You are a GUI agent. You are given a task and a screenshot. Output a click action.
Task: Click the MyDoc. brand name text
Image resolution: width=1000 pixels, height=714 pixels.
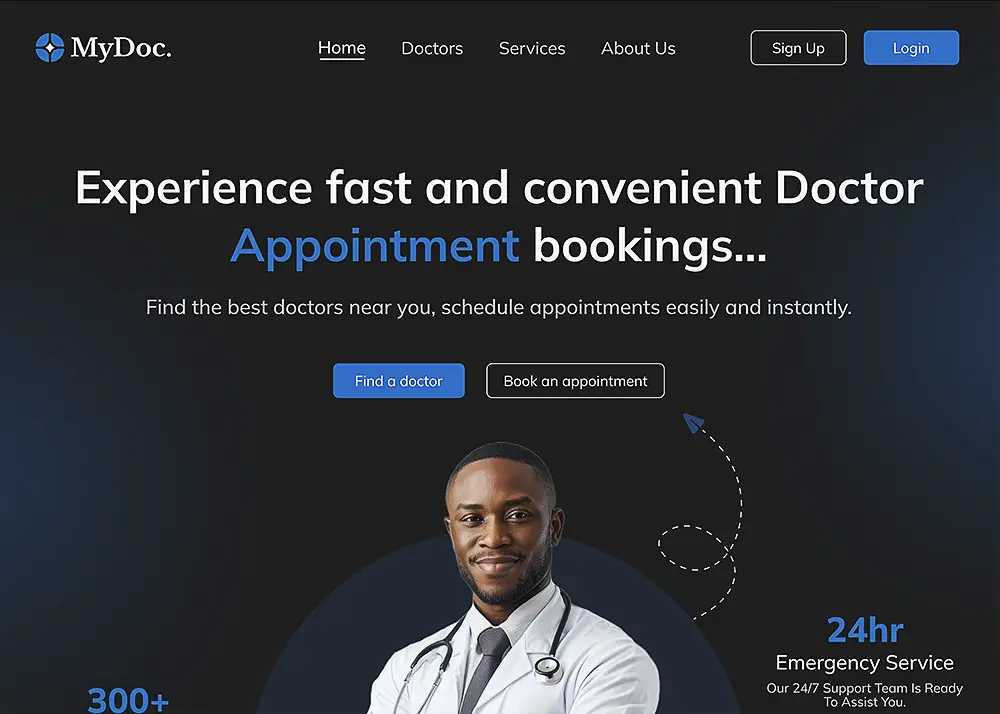121,48
